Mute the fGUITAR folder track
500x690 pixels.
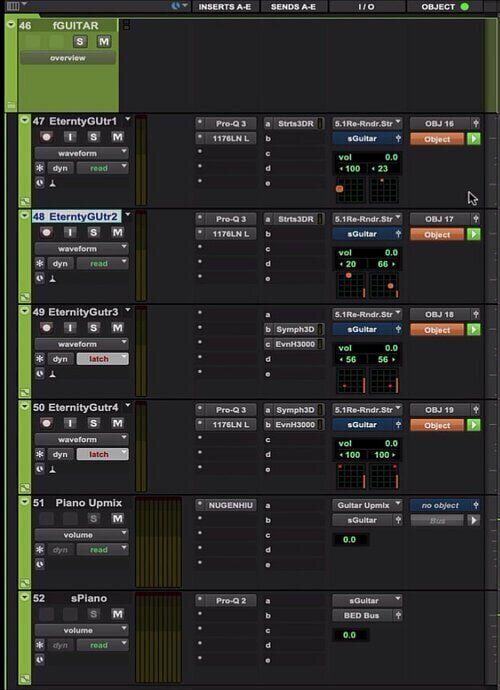(104, 42)
